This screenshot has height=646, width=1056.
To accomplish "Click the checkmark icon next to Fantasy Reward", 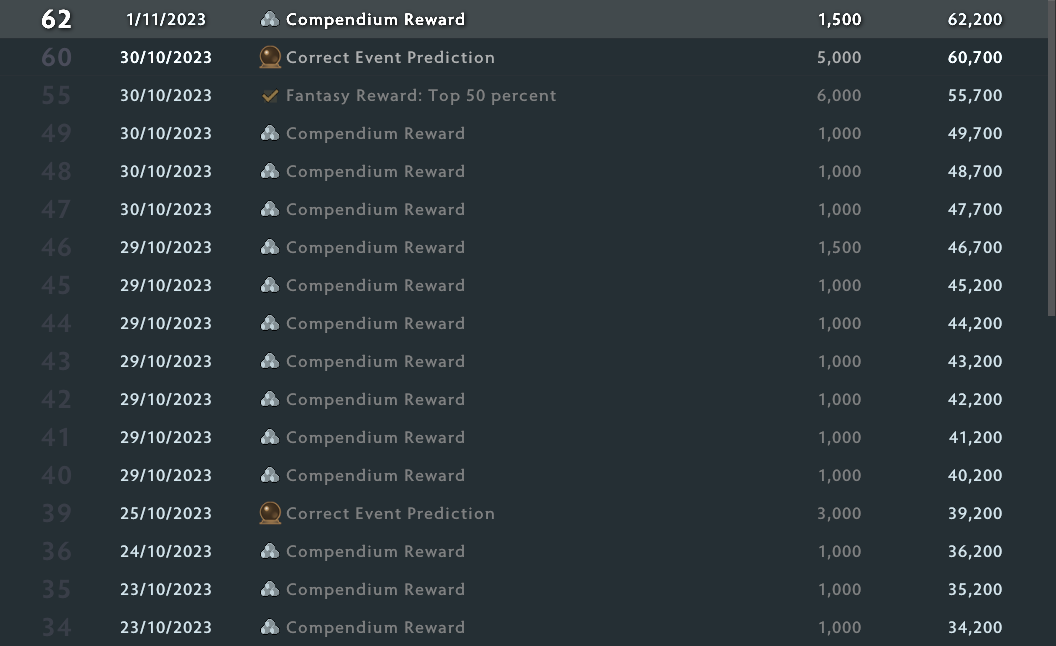I will (269, 95).
